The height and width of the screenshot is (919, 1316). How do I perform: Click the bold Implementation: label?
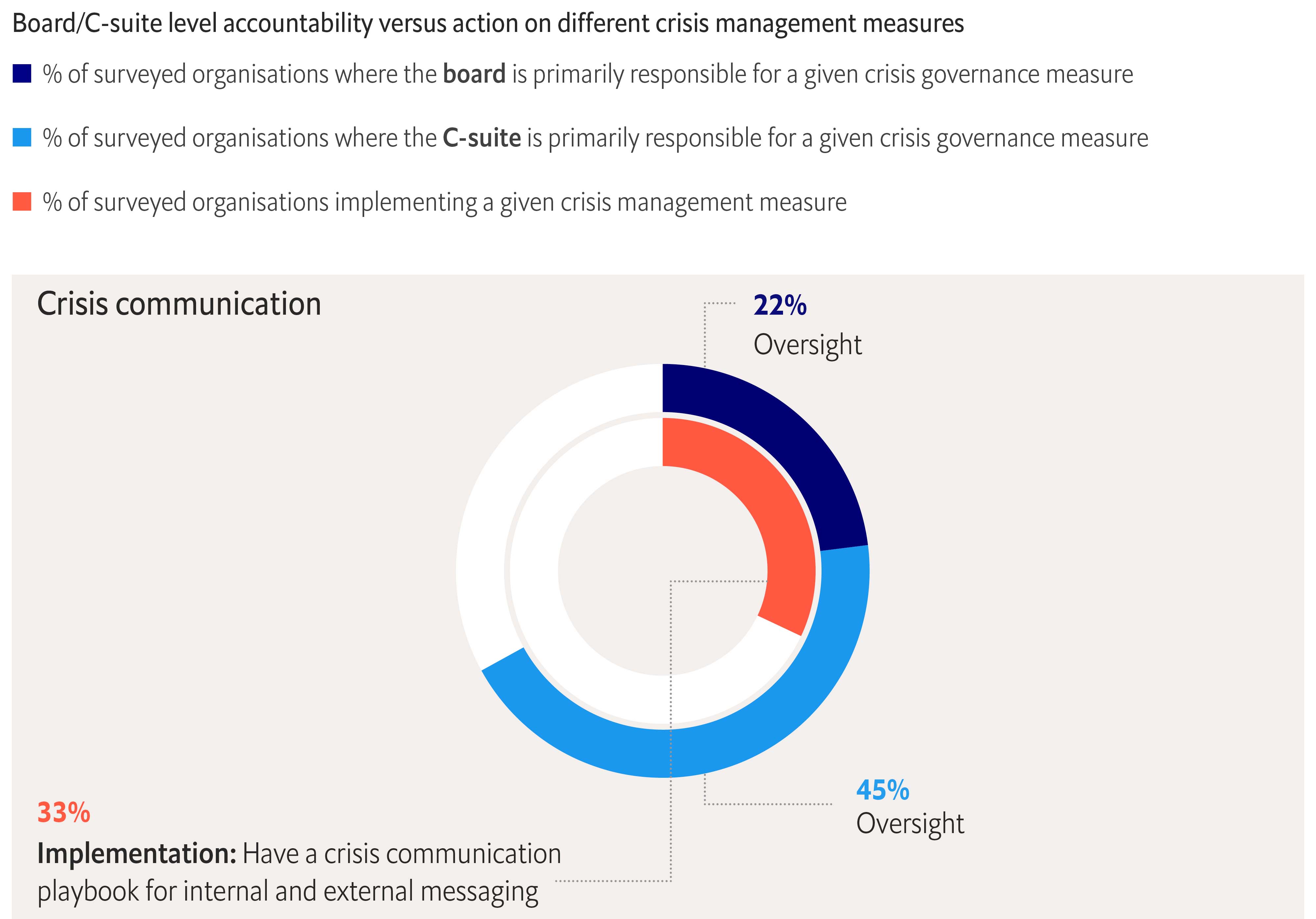(x=137, y=853)
